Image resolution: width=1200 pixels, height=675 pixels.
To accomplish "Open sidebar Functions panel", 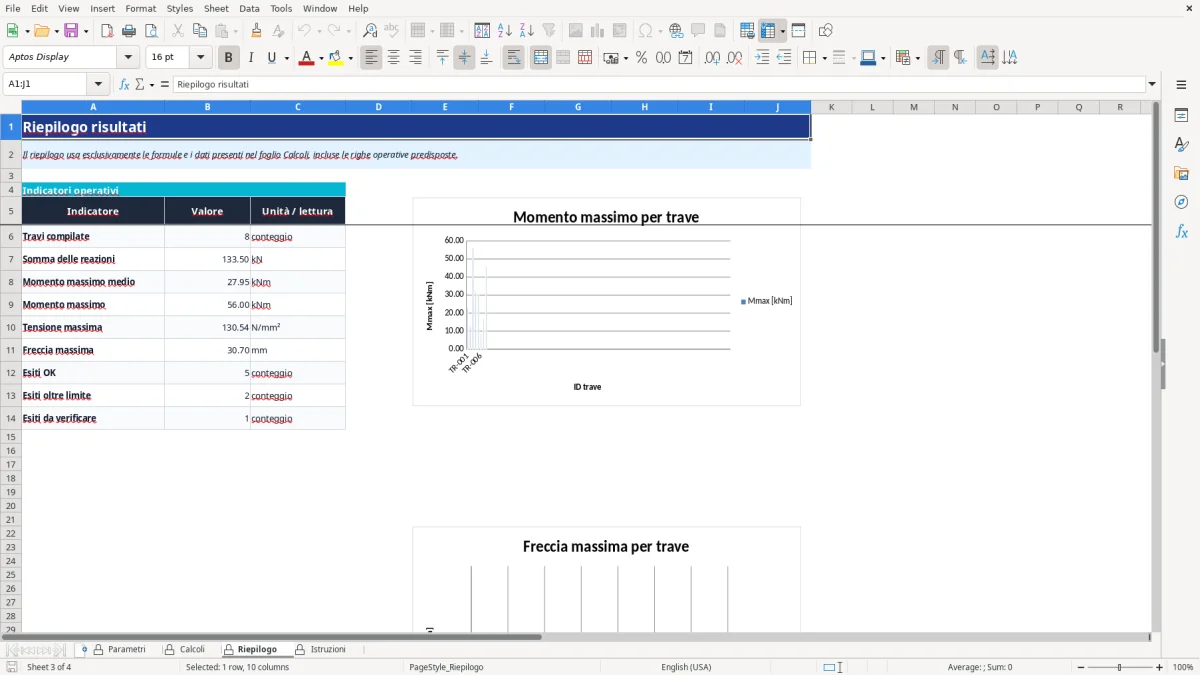I will coord(1181,231).
